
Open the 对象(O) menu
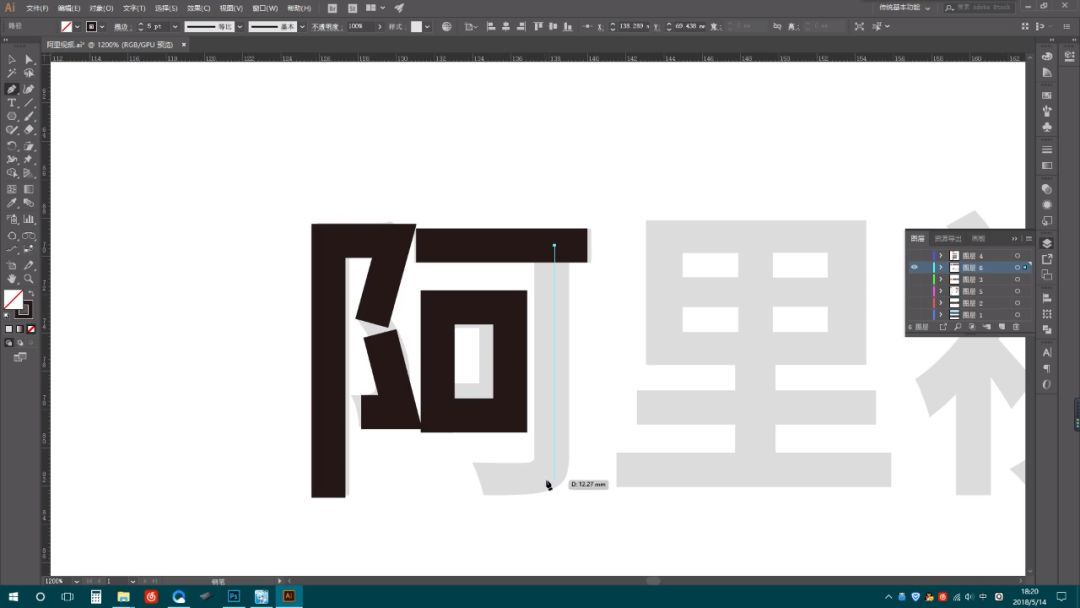[101, 8]
